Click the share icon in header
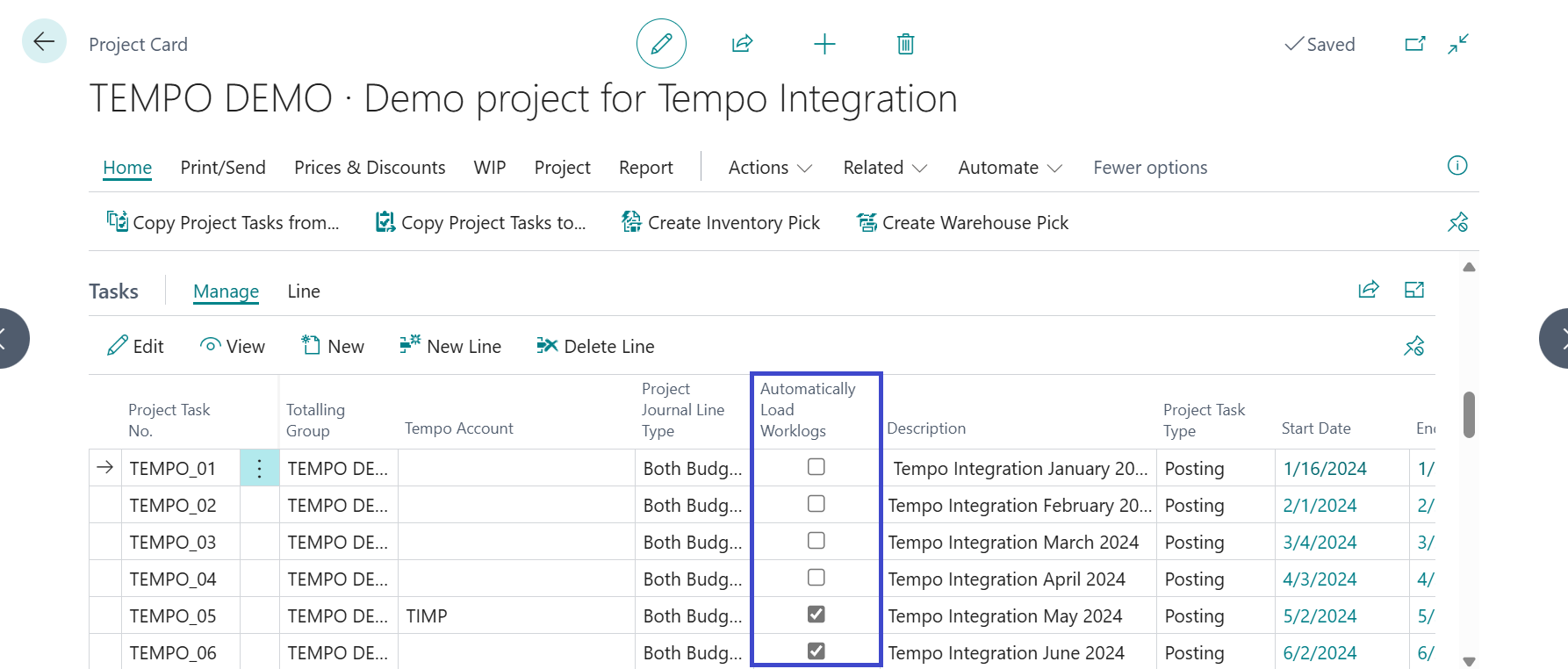 point(742,44)
